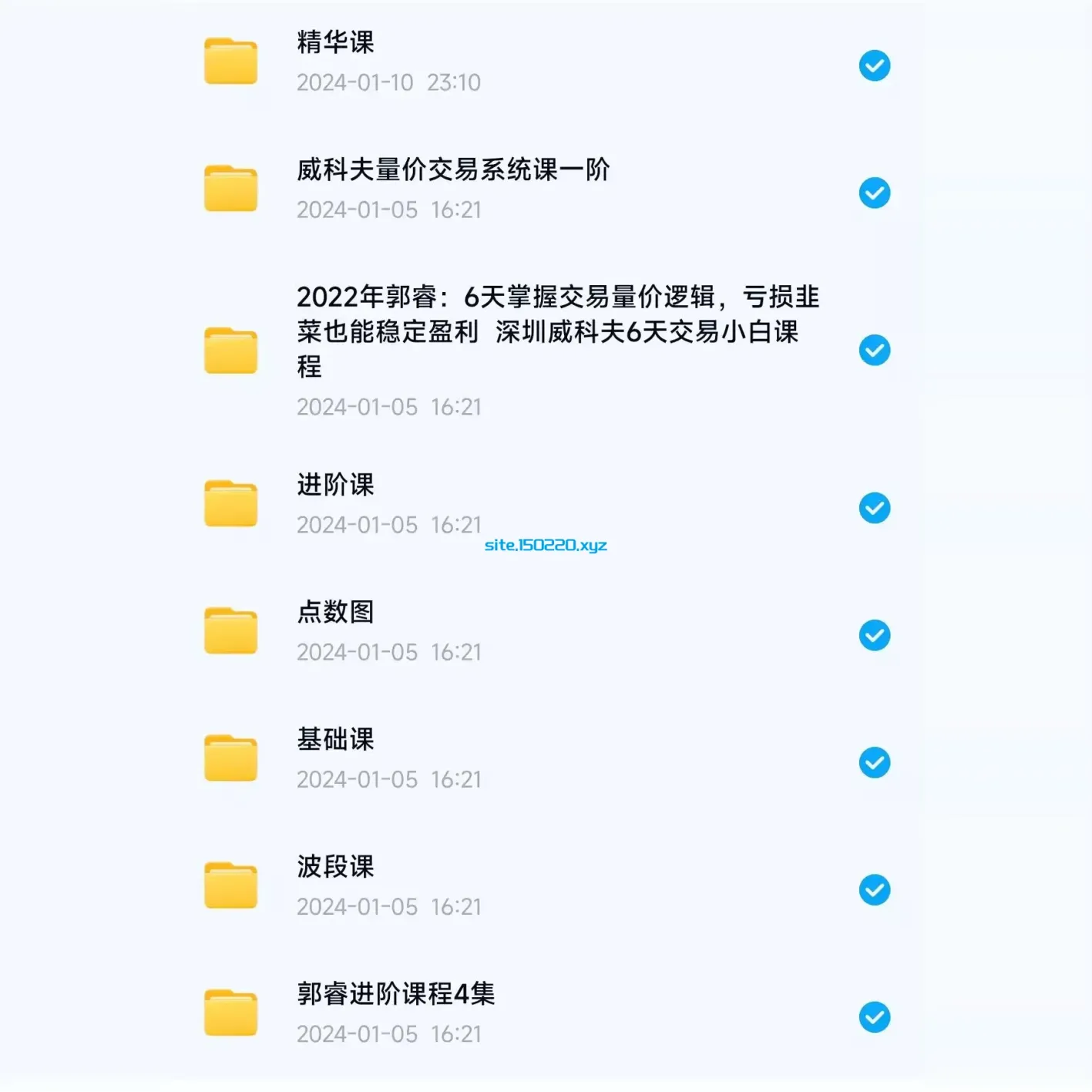
Task: Open the 进阶课 folder icon
Action: [230, 503]
